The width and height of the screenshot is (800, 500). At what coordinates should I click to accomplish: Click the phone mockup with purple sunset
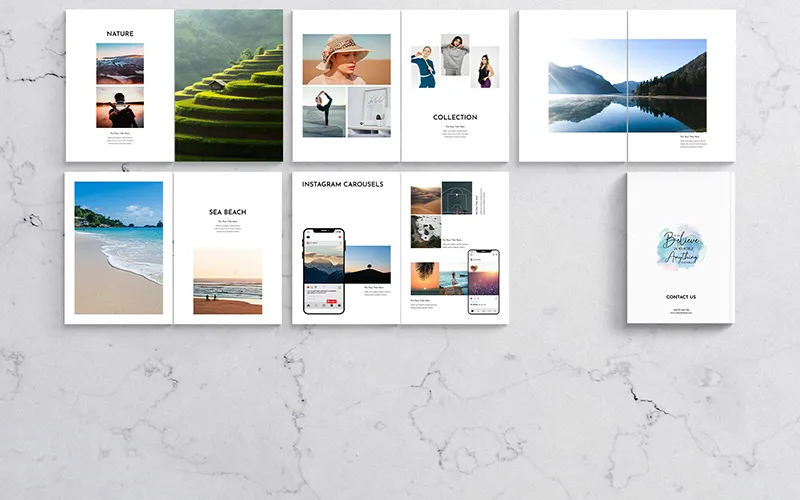click(x=484, y=282)
